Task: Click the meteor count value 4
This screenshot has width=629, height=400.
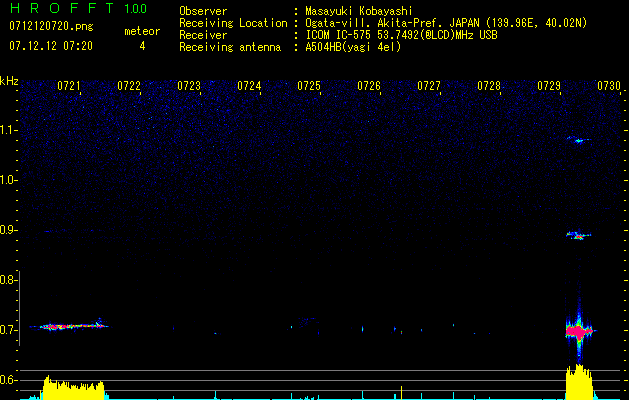Action: (142, 46)
